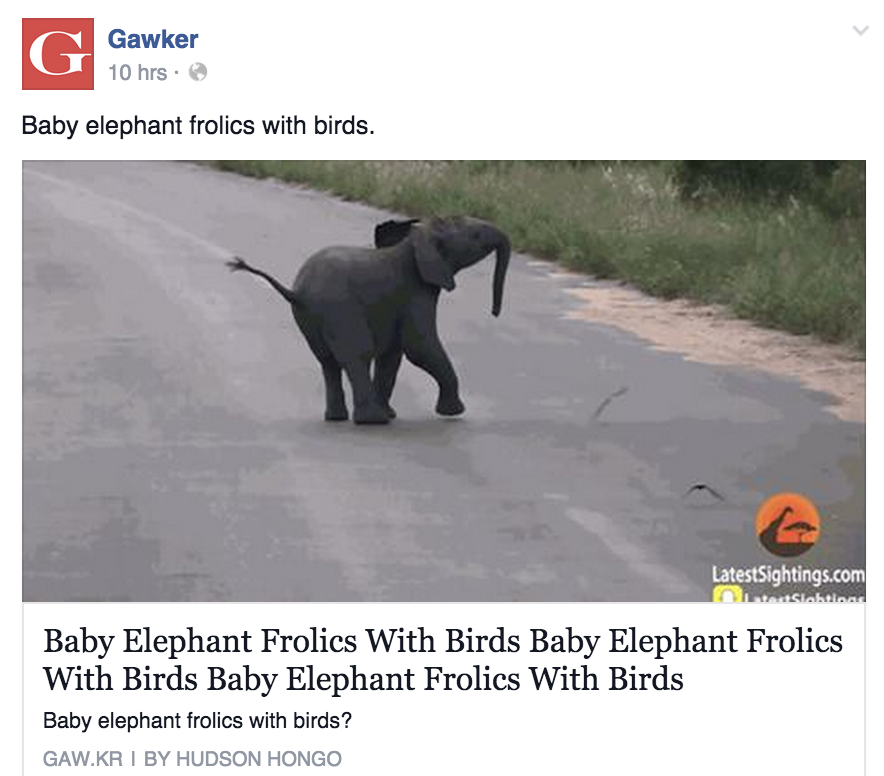Click the orange LatestSightings giraffe logo
This screenshot has height=776, width=884.
click(788, 525)
